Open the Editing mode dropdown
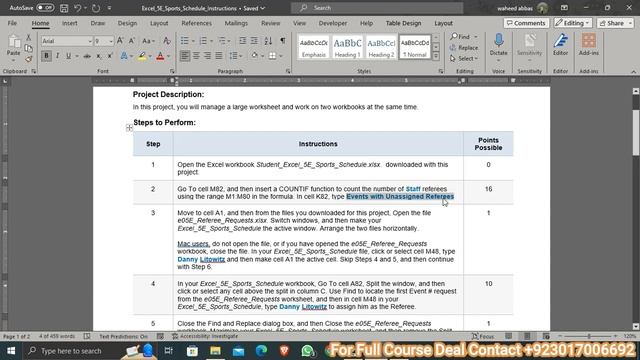 (573, 23)
